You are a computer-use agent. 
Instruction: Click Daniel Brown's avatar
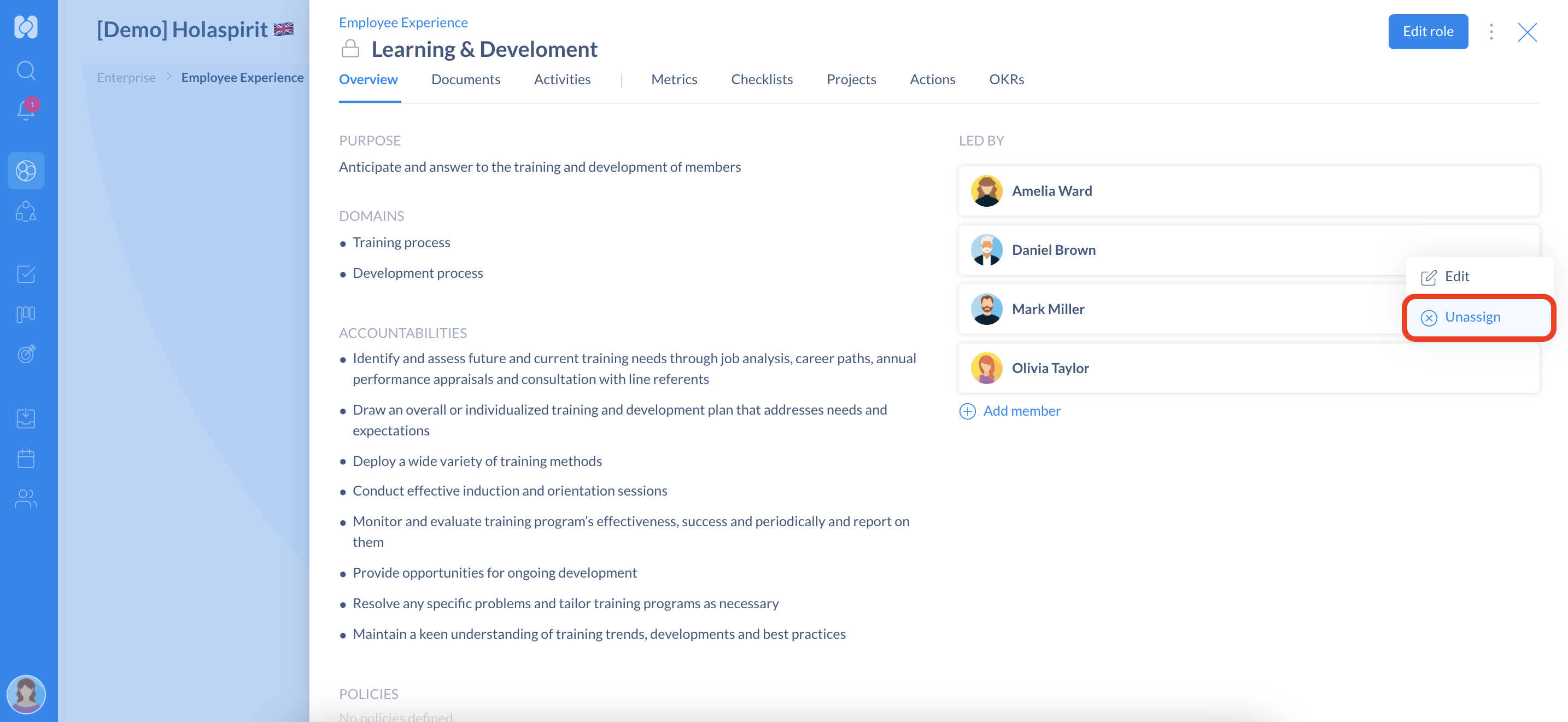(986, 250)
